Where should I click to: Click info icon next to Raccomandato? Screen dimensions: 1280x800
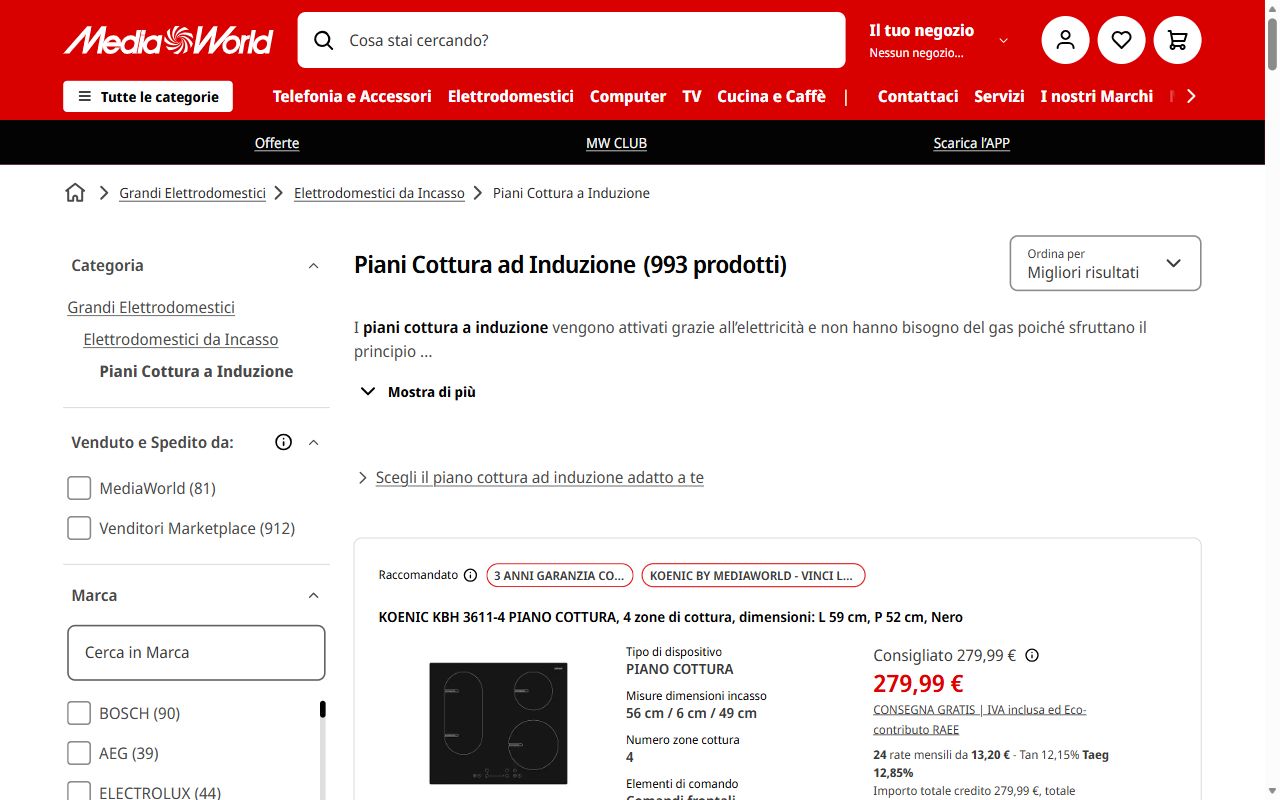coord(470,575)
